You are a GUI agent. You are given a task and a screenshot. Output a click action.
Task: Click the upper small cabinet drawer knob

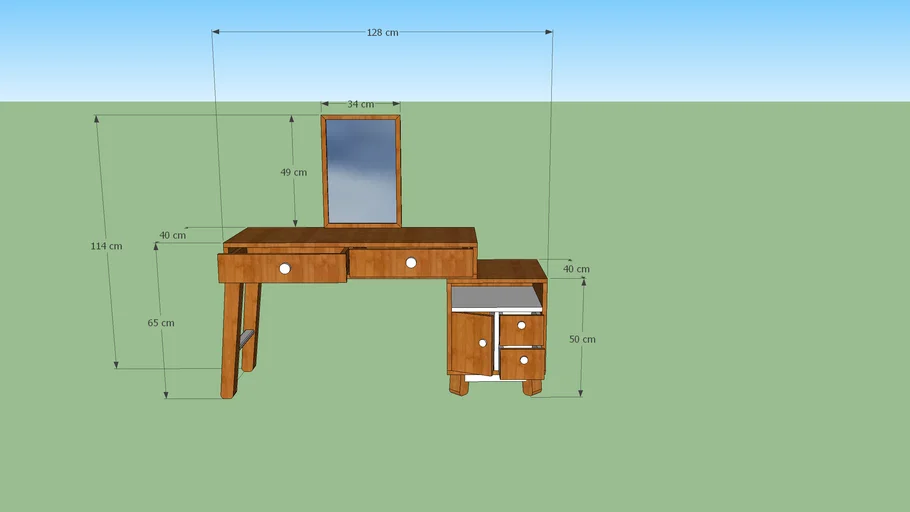pos(521,326)
